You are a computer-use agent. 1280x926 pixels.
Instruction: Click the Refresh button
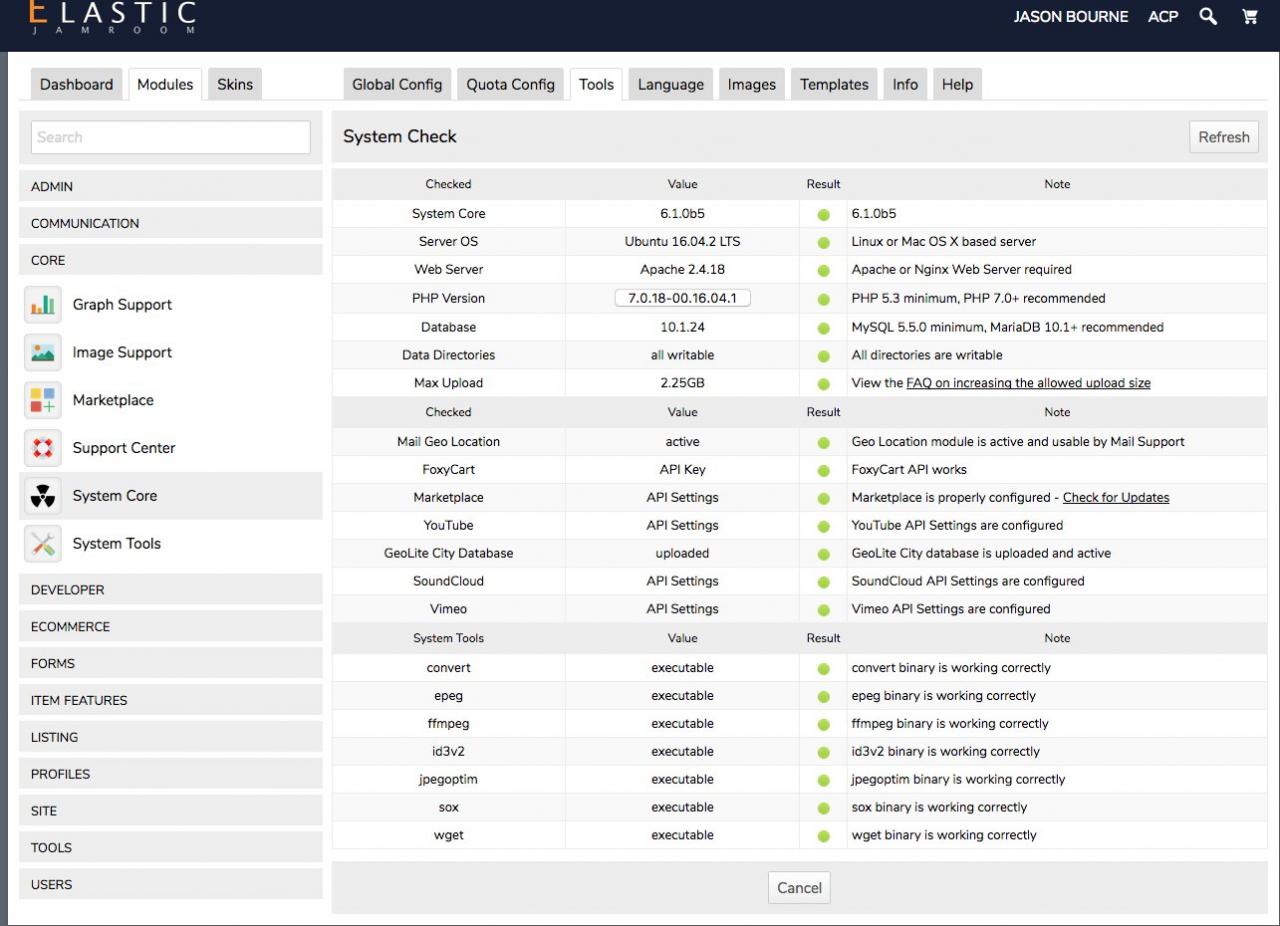(x=1223, y=138)
